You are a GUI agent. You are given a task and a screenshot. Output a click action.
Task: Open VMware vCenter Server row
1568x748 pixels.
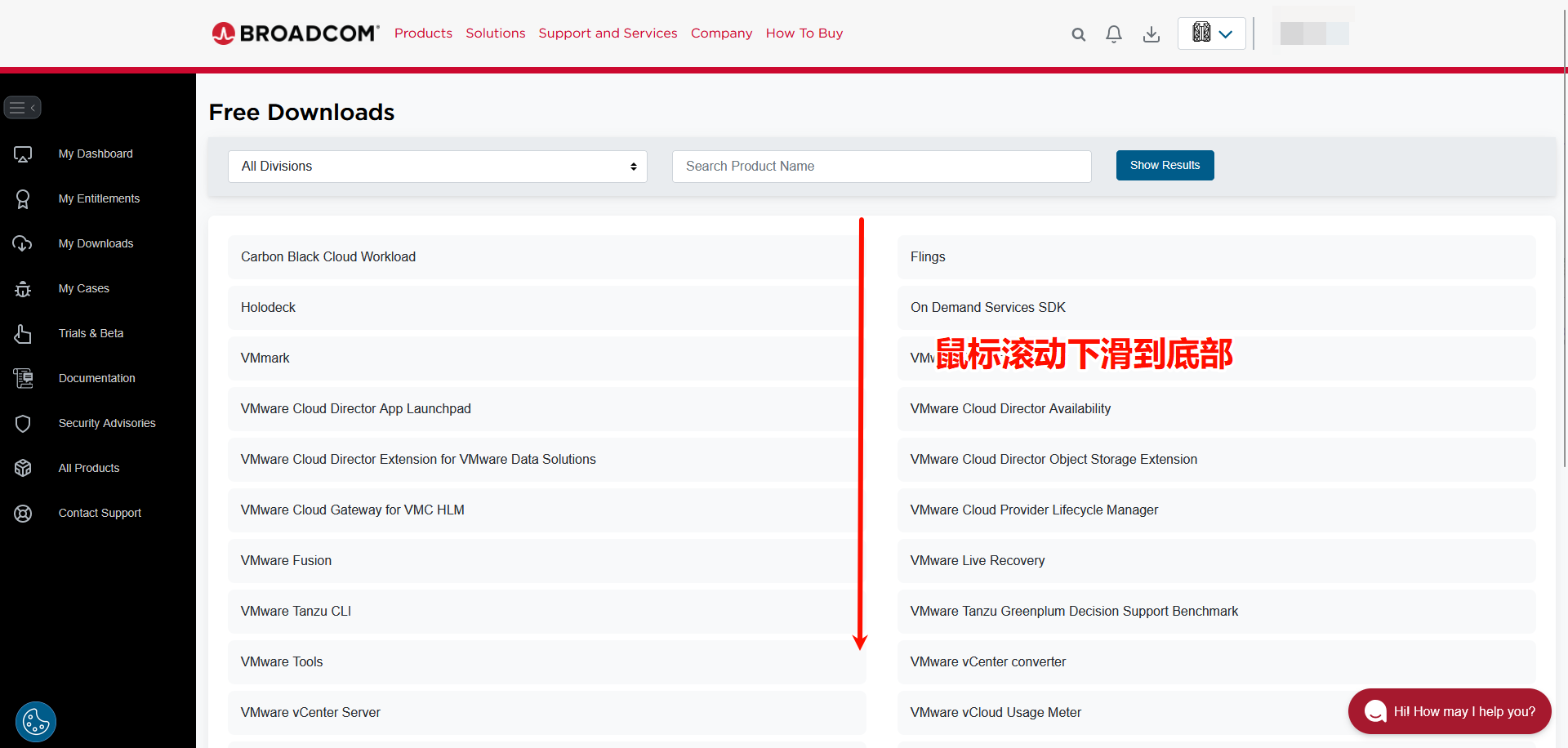pos(546,713)
